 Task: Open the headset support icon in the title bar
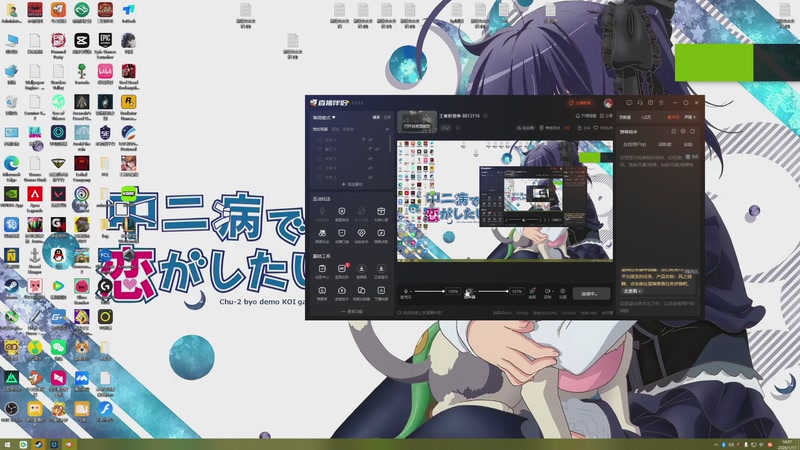(x=640, y=103)
